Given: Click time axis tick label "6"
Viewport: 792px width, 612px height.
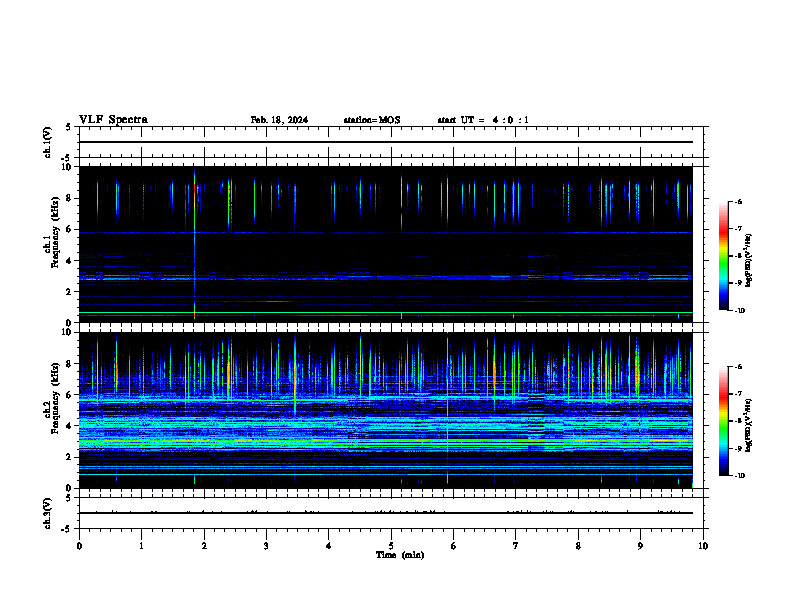Looking at the screenshot, I should [454, 546].
